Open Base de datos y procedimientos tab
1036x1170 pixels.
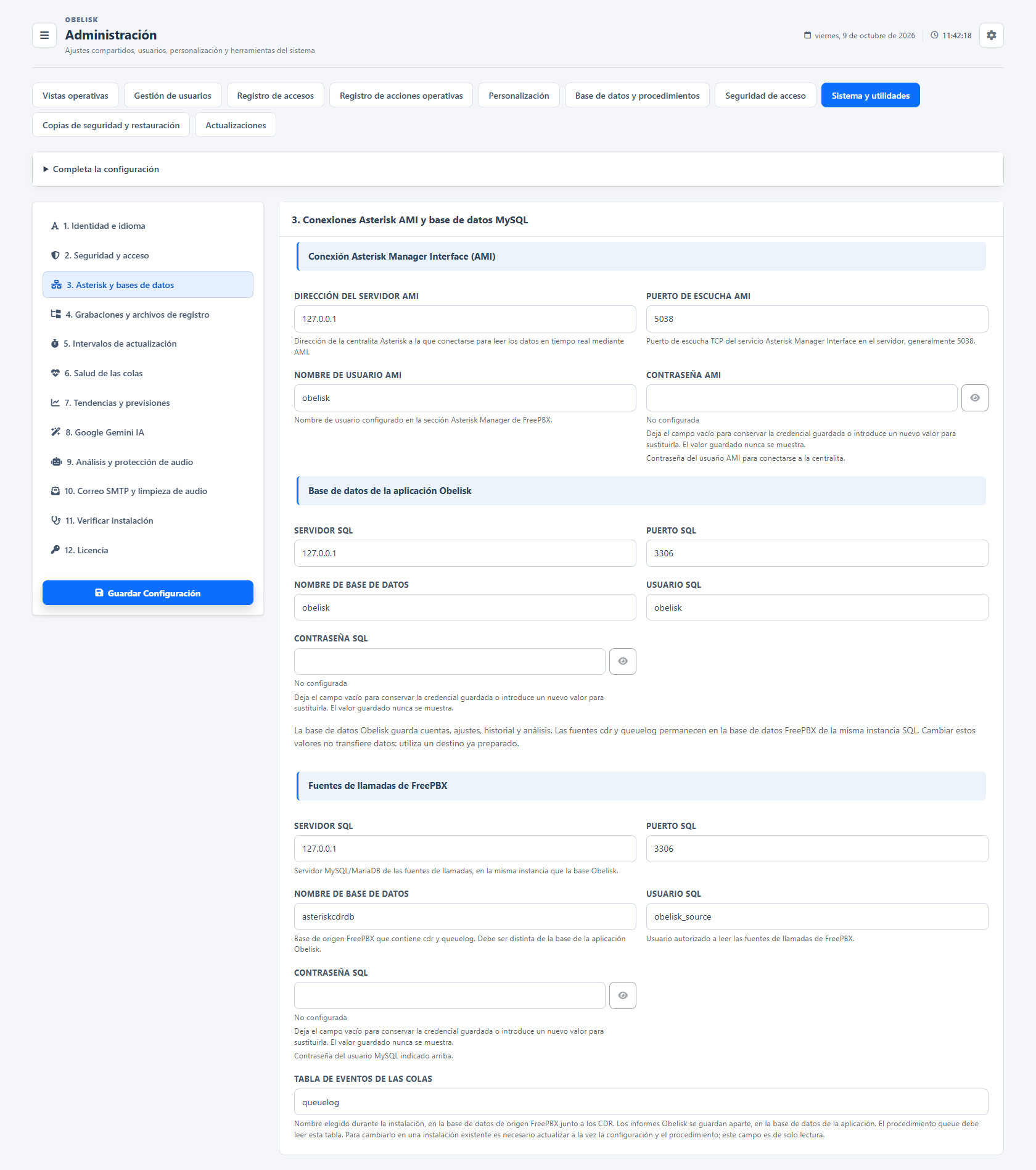tap(637, 96)
